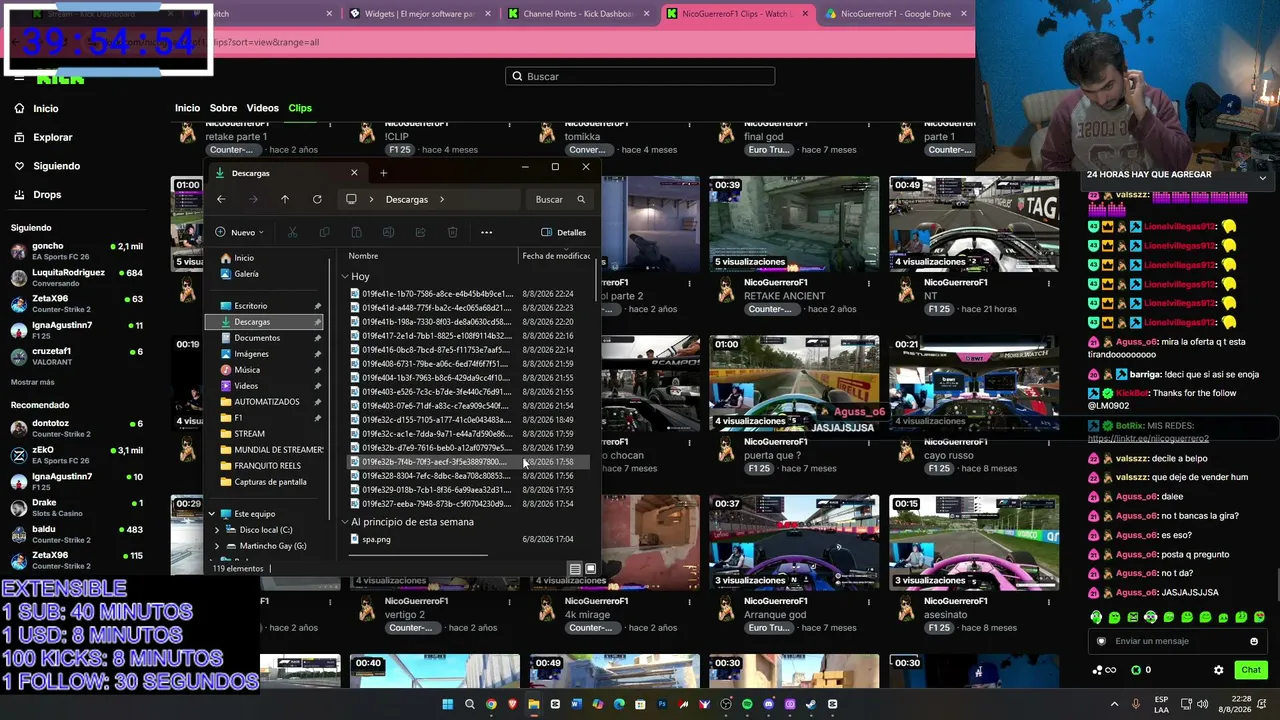1280x720 pixels.
Task: Switch Explorer to details list view
Action: click(575, 569)
